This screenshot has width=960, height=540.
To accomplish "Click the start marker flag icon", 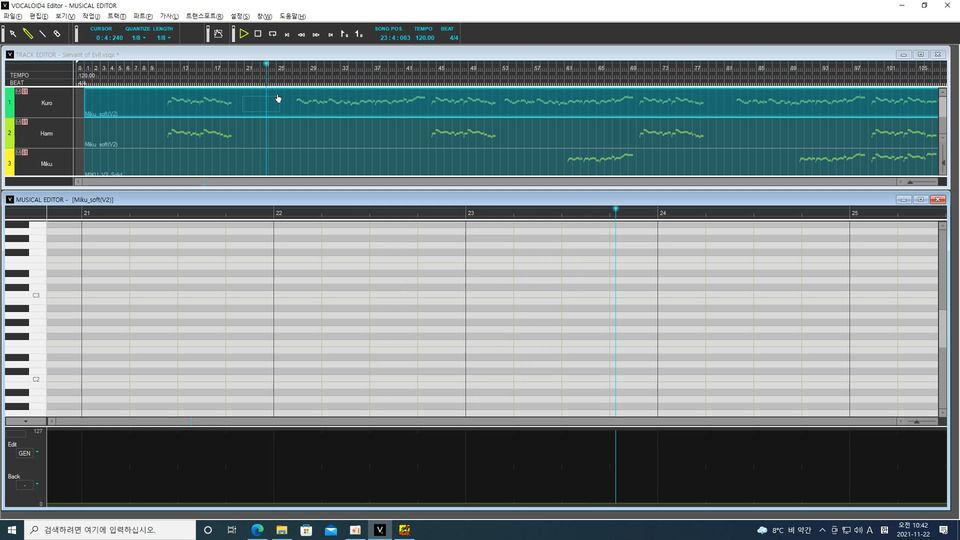I will tap(345, 34).
